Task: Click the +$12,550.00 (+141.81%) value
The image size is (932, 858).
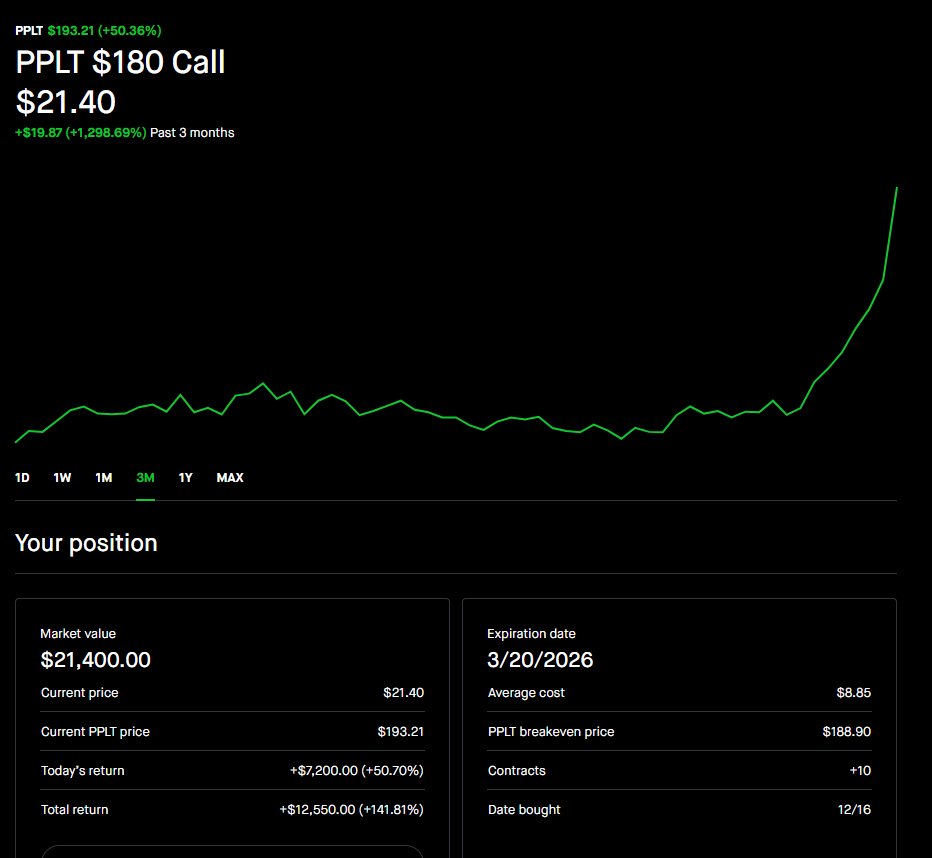Action: pyautogui.click(x=351, y=810)
